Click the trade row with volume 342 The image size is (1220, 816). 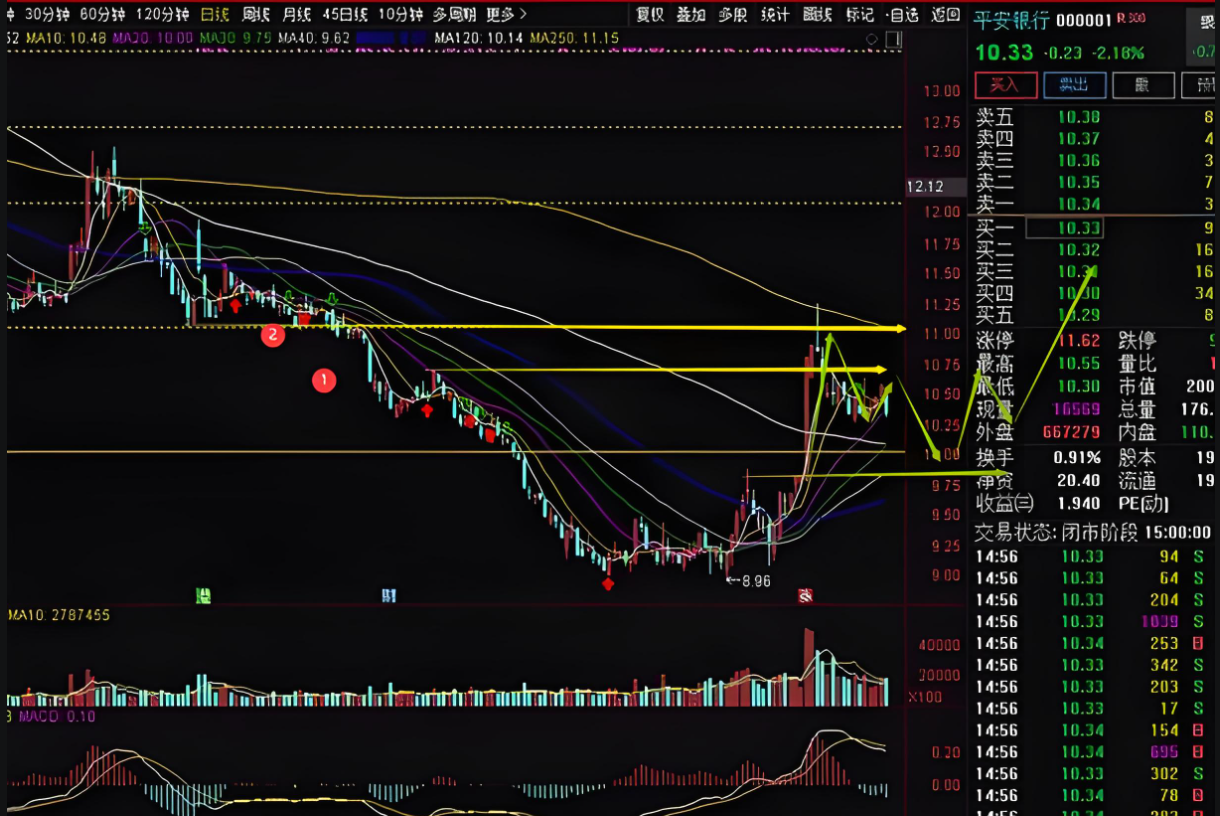tap(1094, 665)
